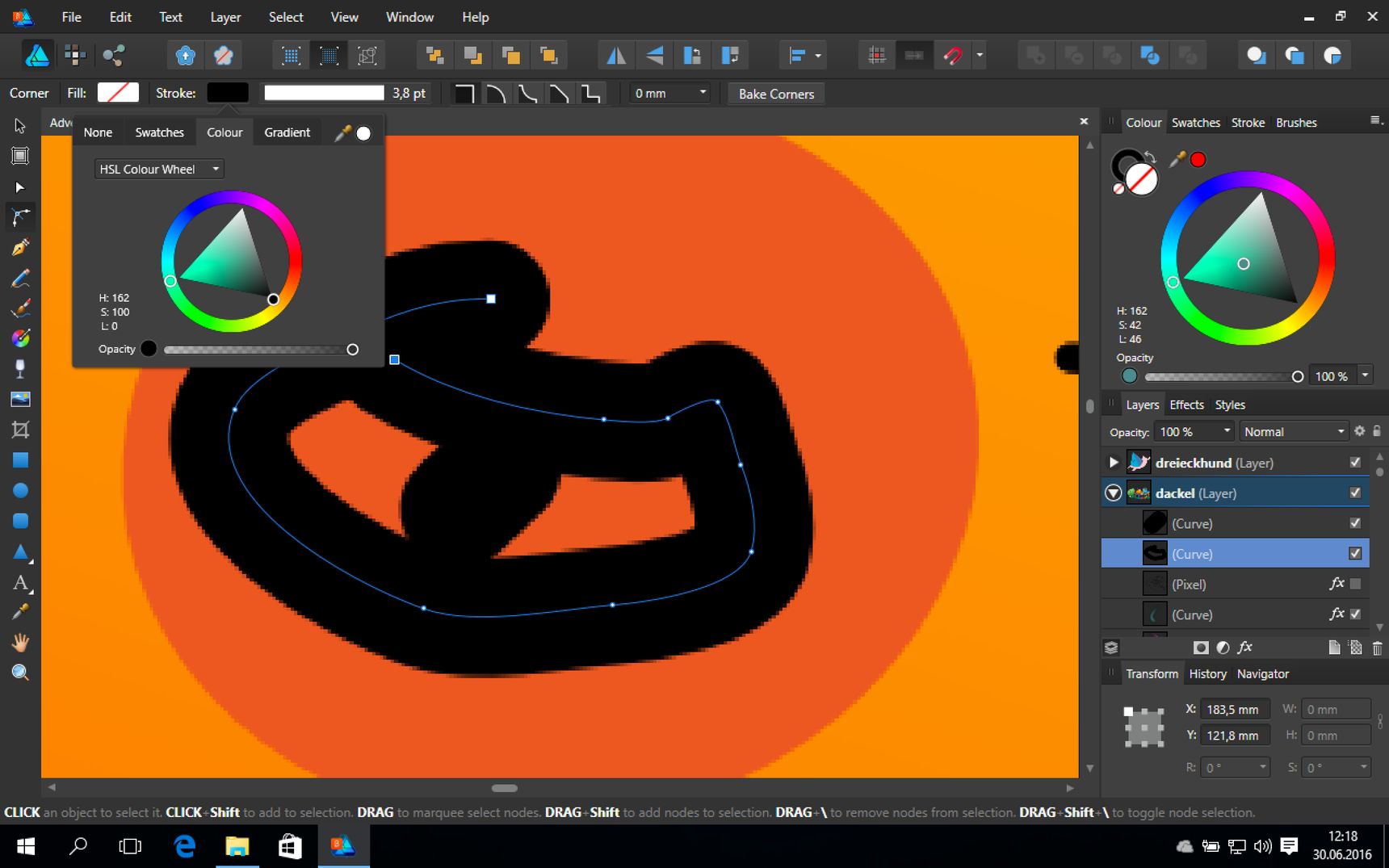
Task: Expand the dreieckhund layer group
Action: pos(1114,463)
